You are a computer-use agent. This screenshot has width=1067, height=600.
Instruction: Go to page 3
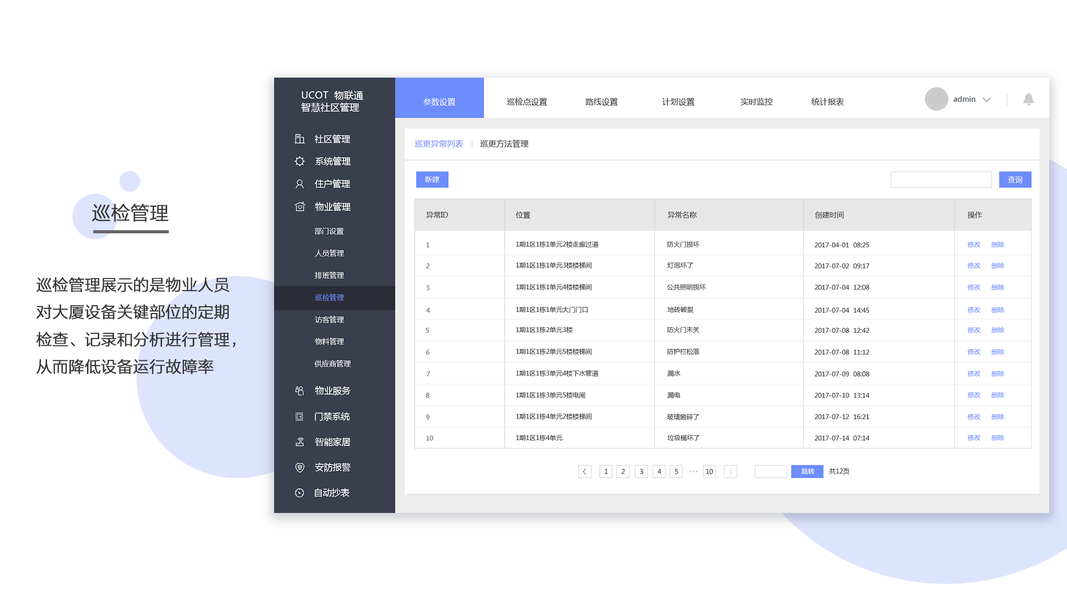click(x=641, y=471)
